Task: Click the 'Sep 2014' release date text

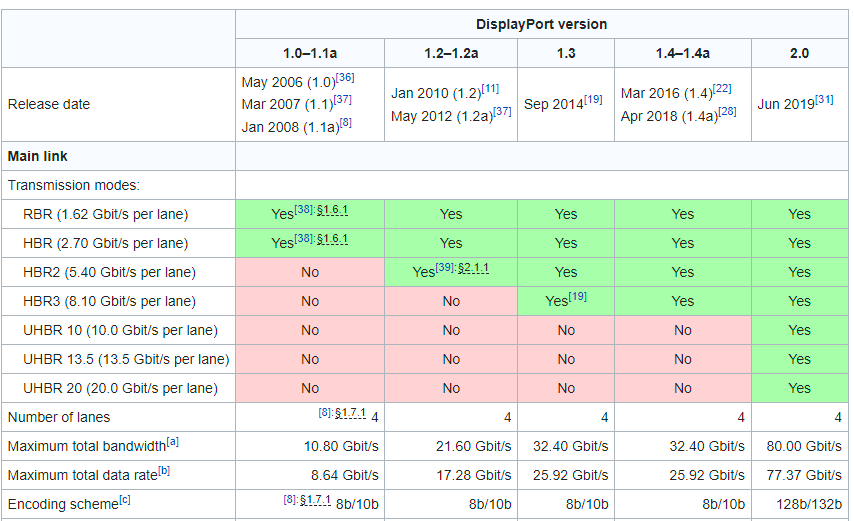Action: click(553, 104)
